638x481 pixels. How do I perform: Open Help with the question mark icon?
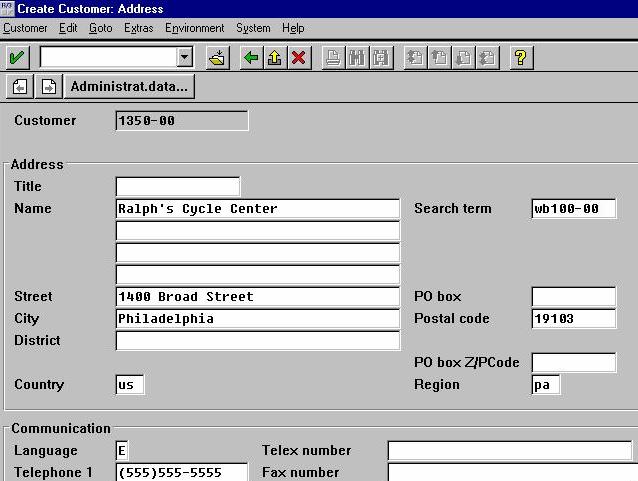pos(519,57)
